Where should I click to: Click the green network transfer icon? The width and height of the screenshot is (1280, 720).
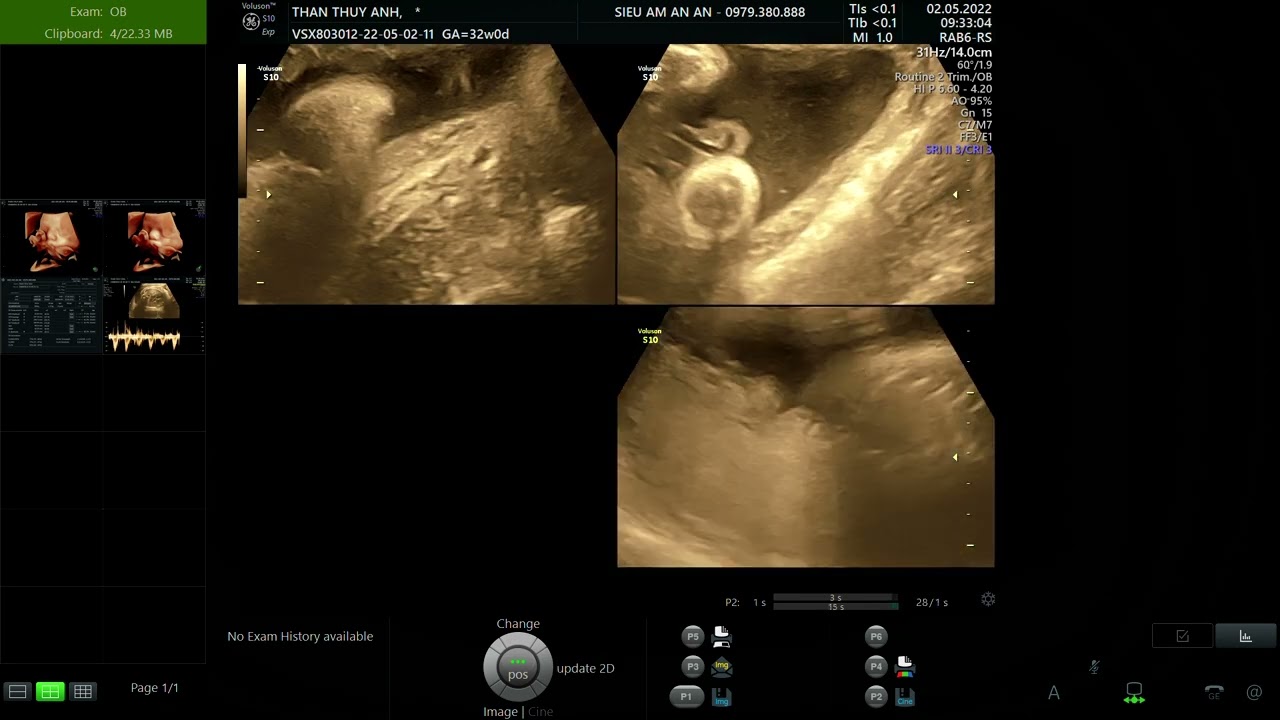coord(1134,693)
